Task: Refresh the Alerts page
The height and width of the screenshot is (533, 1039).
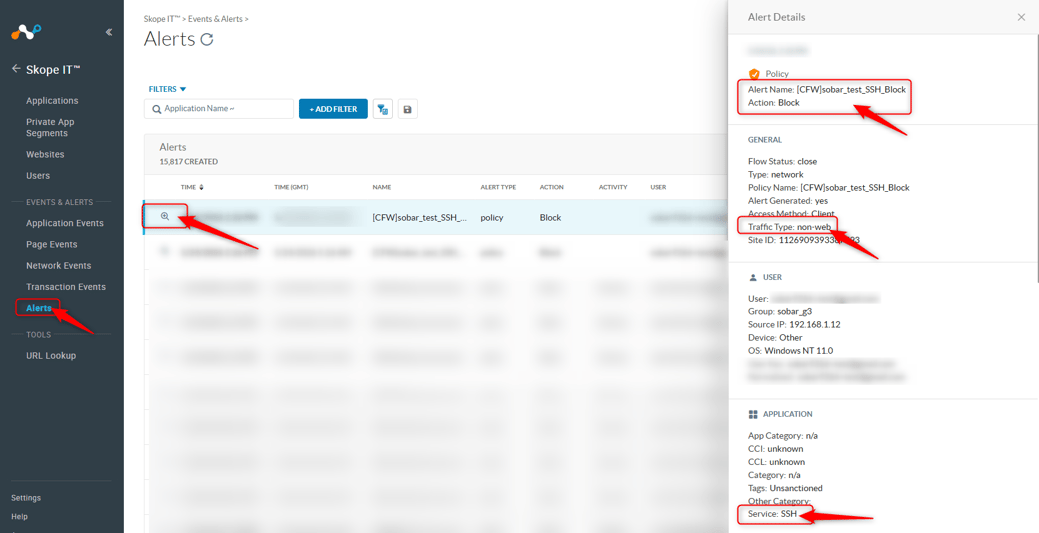Action: coord(207,40)
